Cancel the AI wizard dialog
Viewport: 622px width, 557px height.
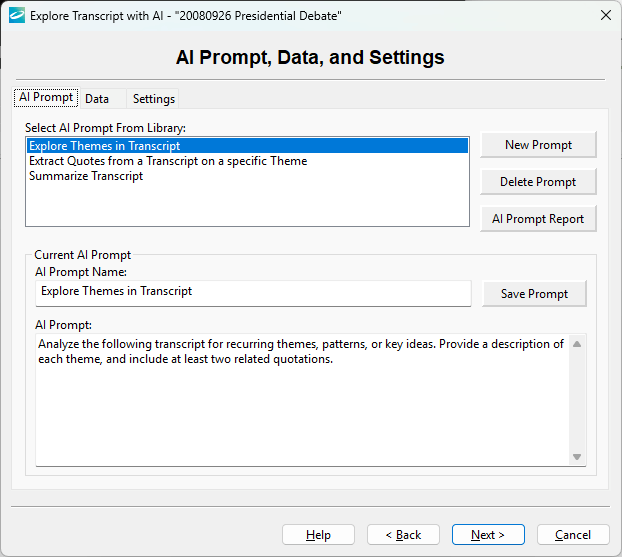pos(573,535)
